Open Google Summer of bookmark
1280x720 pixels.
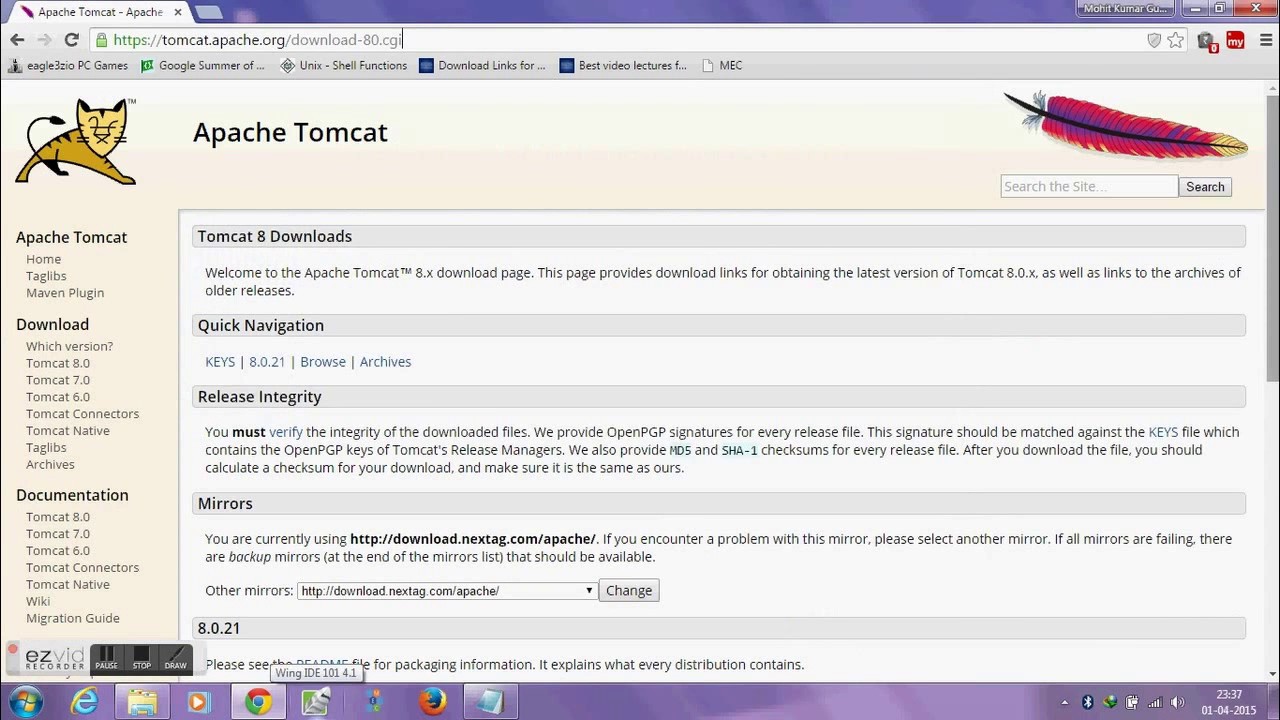click(203, 65)
